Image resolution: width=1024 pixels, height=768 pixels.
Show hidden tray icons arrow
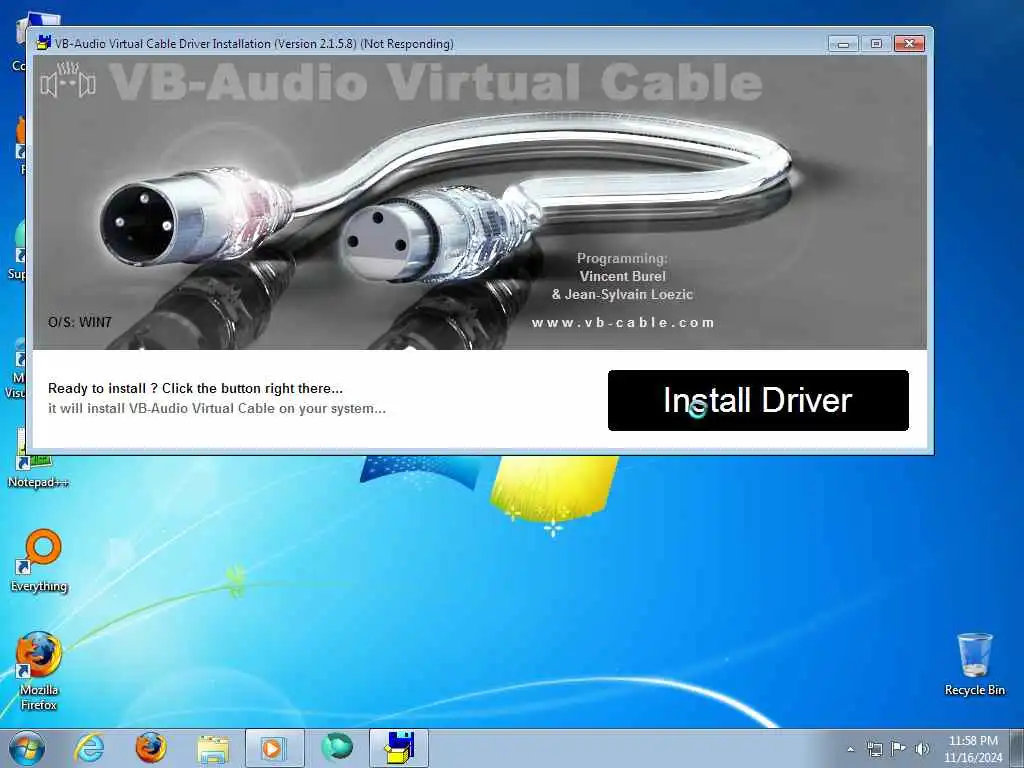(851, 749)
